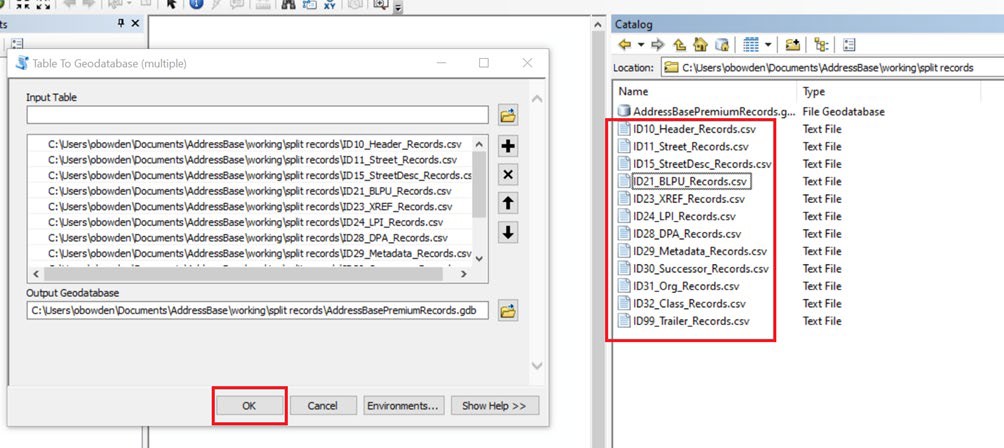The height and width of the screenshot is (448, 1004).
Task: Click the Catalog options list icon
Action: coord(850,45)
